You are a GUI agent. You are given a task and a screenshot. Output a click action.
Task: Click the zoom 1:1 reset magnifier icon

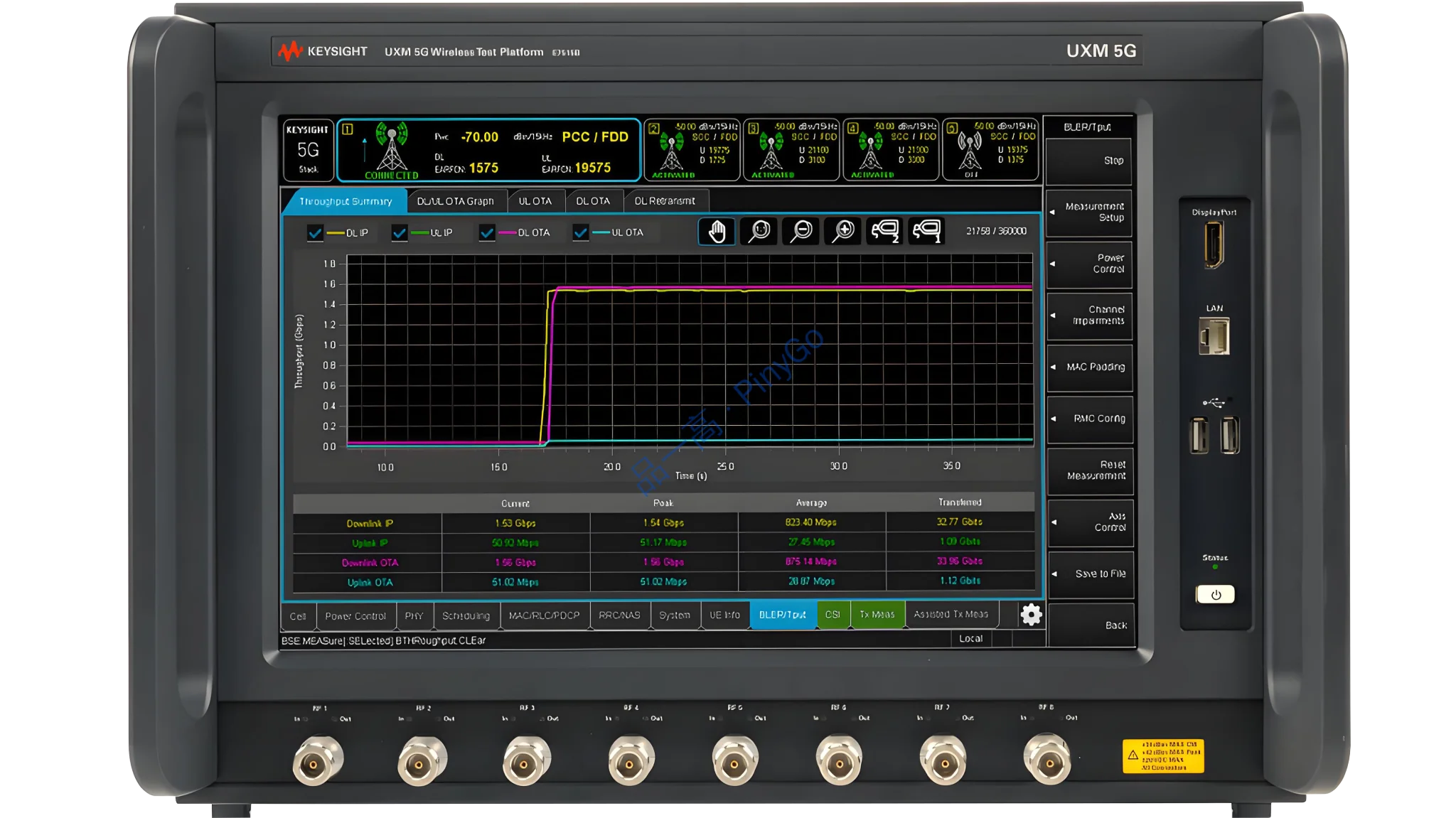[x=759, y=231]
